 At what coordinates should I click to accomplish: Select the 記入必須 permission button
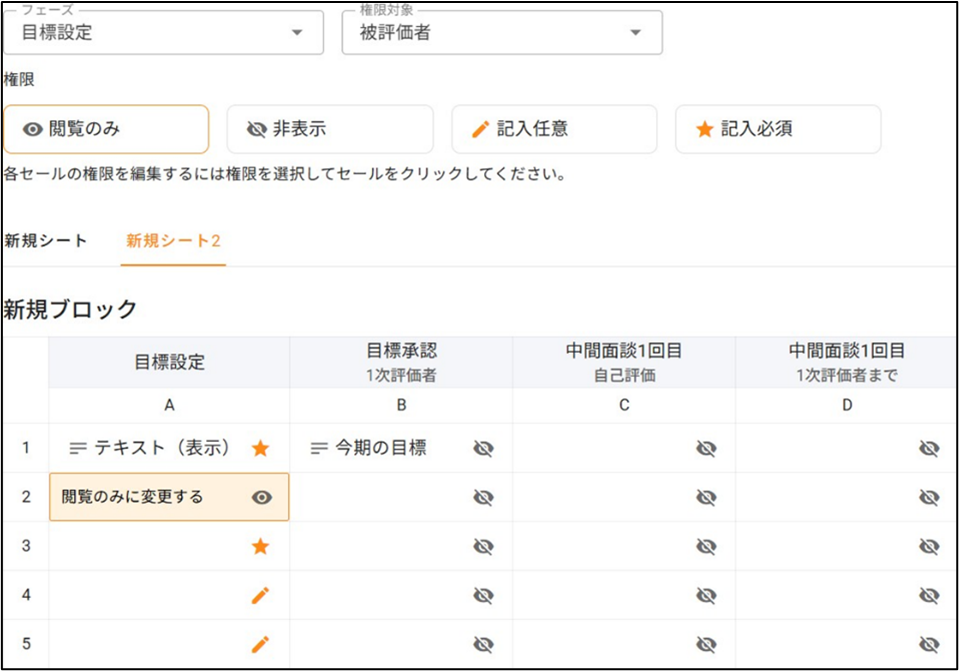click(x=778, y=129)
